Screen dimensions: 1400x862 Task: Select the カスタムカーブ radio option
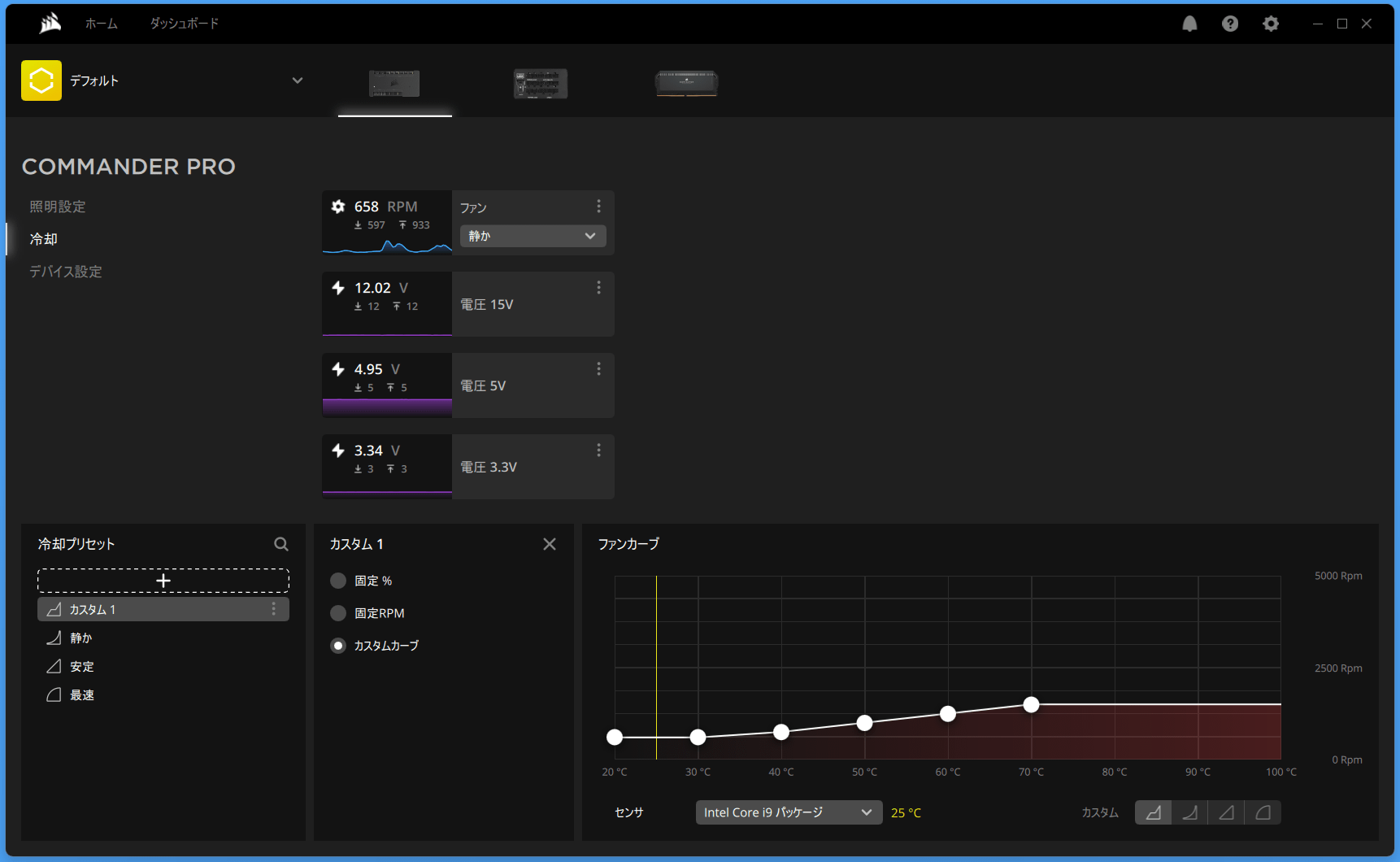click(x=338, y=646)
